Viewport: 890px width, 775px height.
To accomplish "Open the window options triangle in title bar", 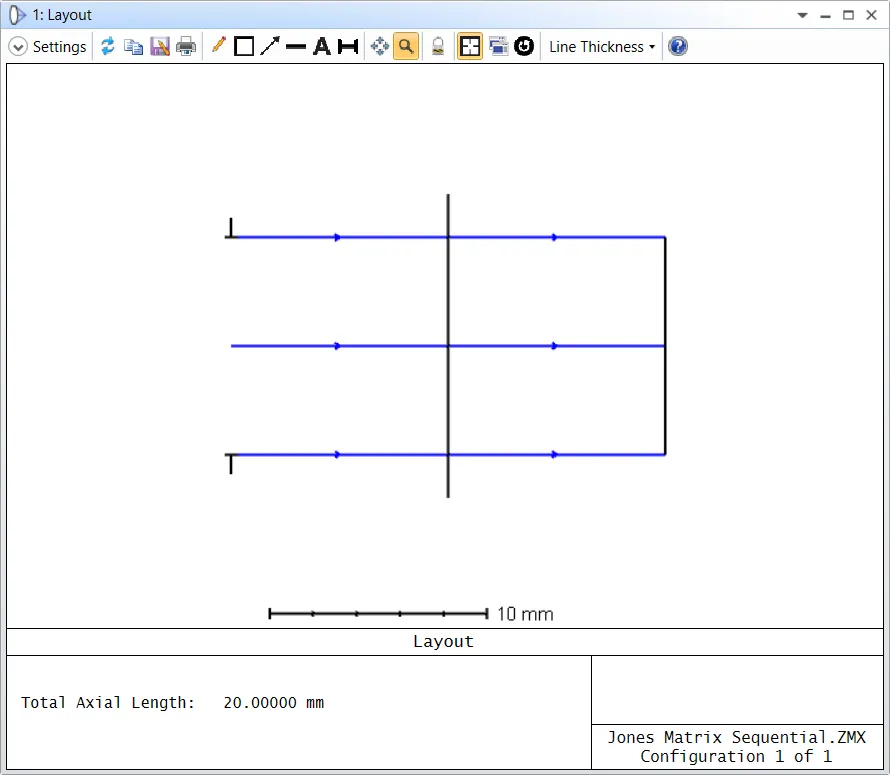I will coord(802,15).
